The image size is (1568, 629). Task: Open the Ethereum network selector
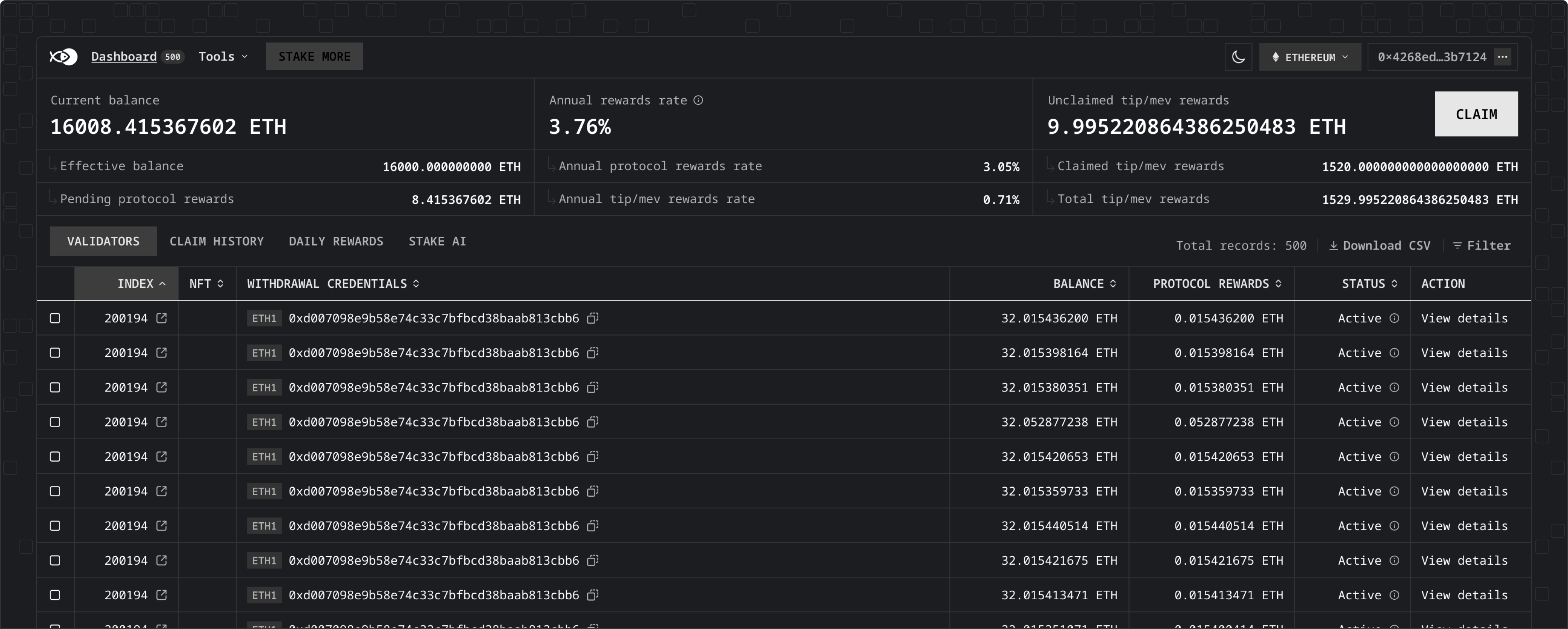click(x=1309, y=57)
